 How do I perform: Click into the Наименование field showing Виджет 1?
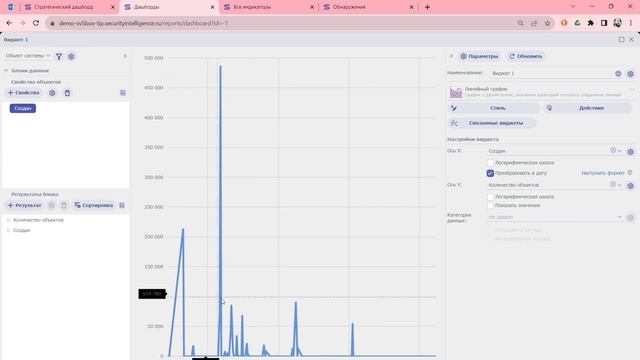pos(551,73)
